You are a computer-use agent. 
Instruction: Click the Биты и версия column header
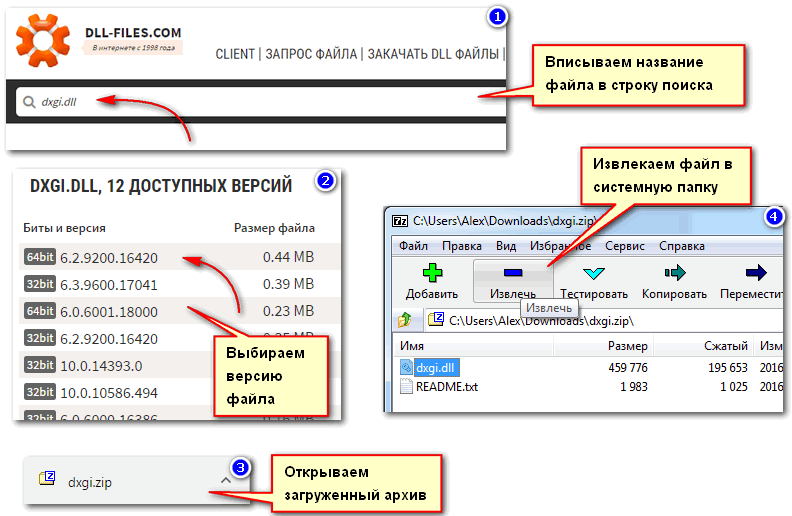coord(64,228)
